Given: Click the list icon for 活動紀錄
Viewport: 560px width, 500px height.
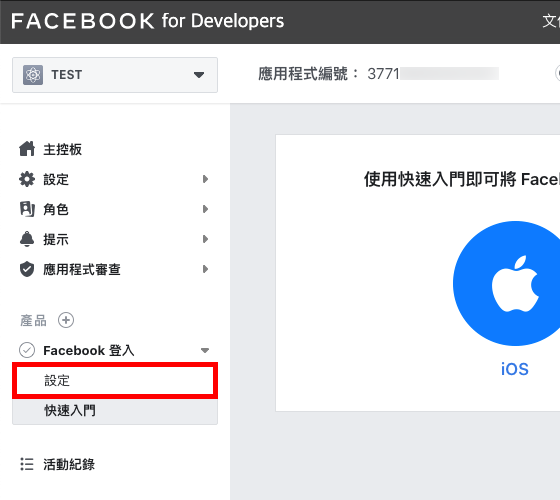Looking at the screenshot, I should pos(27,464).
